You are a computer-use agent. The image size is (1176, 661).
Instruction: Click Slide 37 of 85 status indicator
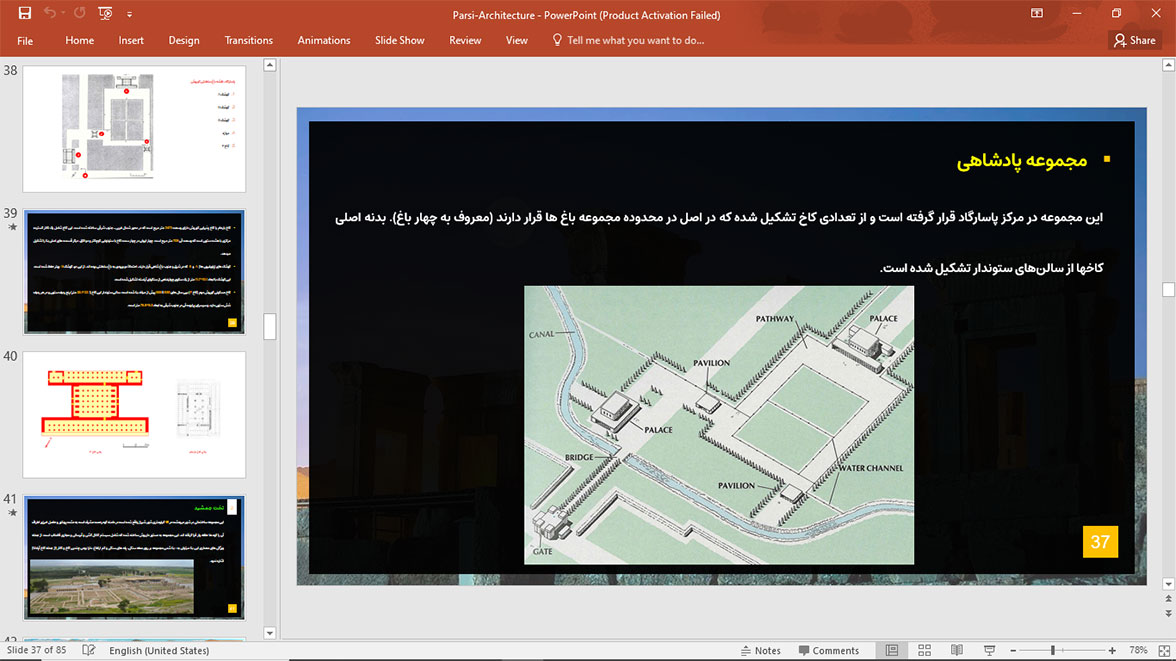(36, 650)
